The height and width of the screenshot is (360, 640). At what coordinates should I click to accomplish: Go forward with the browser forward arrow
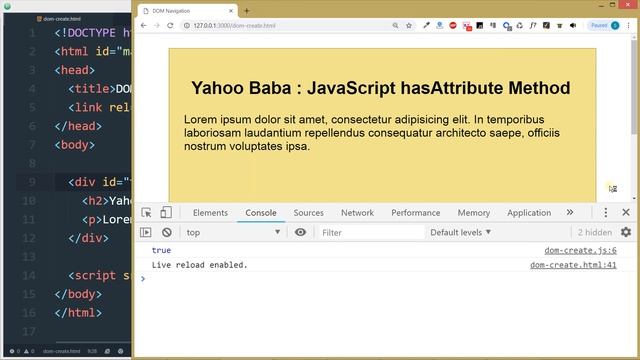pyautogui.click(x=157, y=25)
